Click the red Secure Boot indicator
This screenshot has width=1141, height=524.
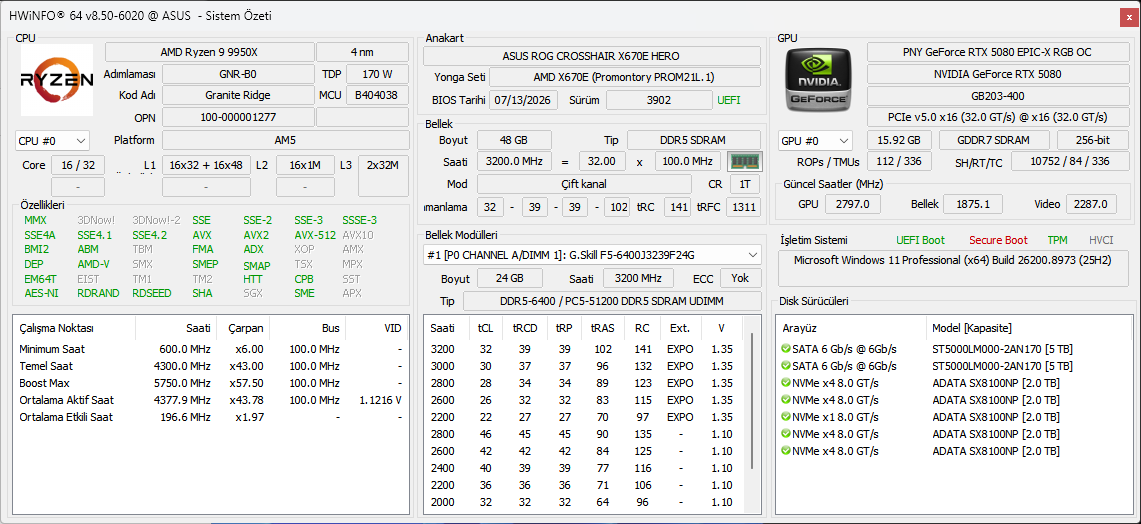coord(998,240)
